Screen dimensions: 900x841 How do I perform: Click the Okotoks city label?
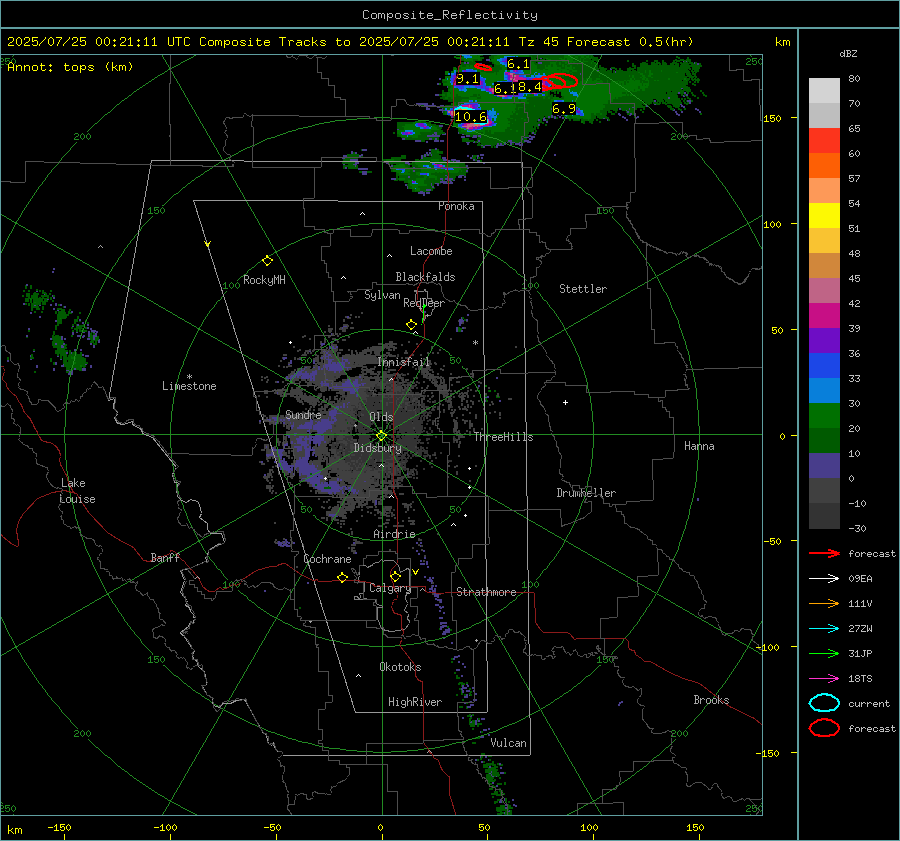pyautogui.click(x=400, y=667)
